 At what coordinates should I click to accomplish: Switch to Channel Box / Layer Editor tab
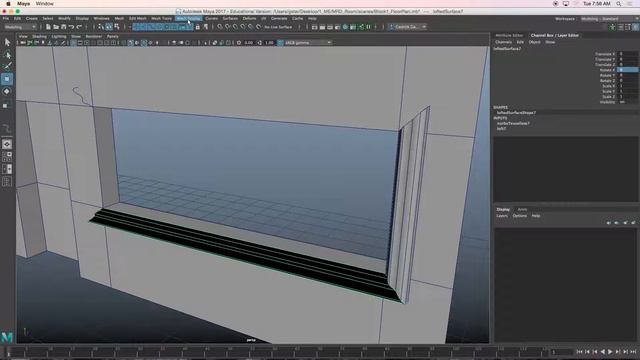(555, 36)
